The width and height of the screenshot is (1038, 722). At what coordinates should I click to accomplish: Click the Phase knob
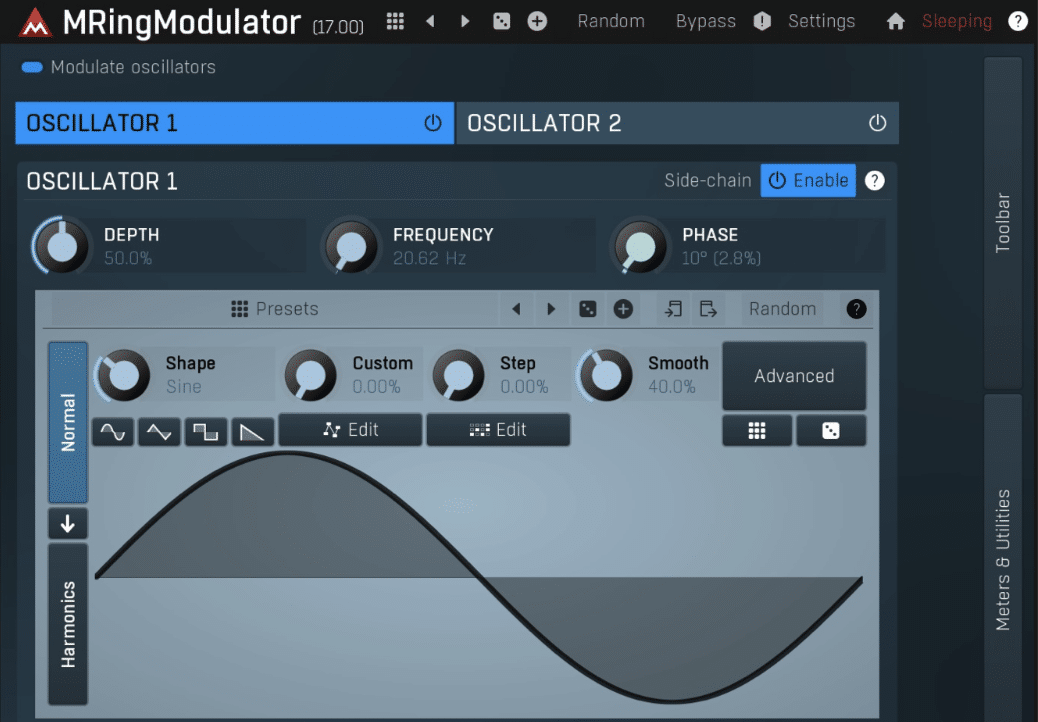(640, 246)
